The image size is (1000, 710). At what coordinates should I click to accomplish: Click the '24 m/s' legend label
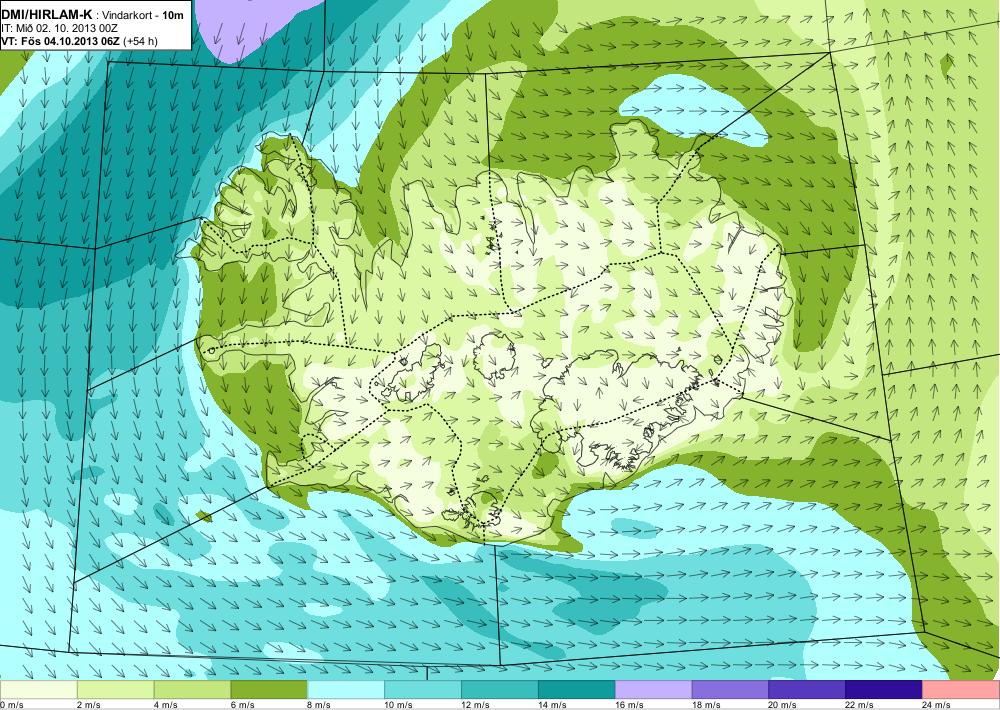pos(936,705)
